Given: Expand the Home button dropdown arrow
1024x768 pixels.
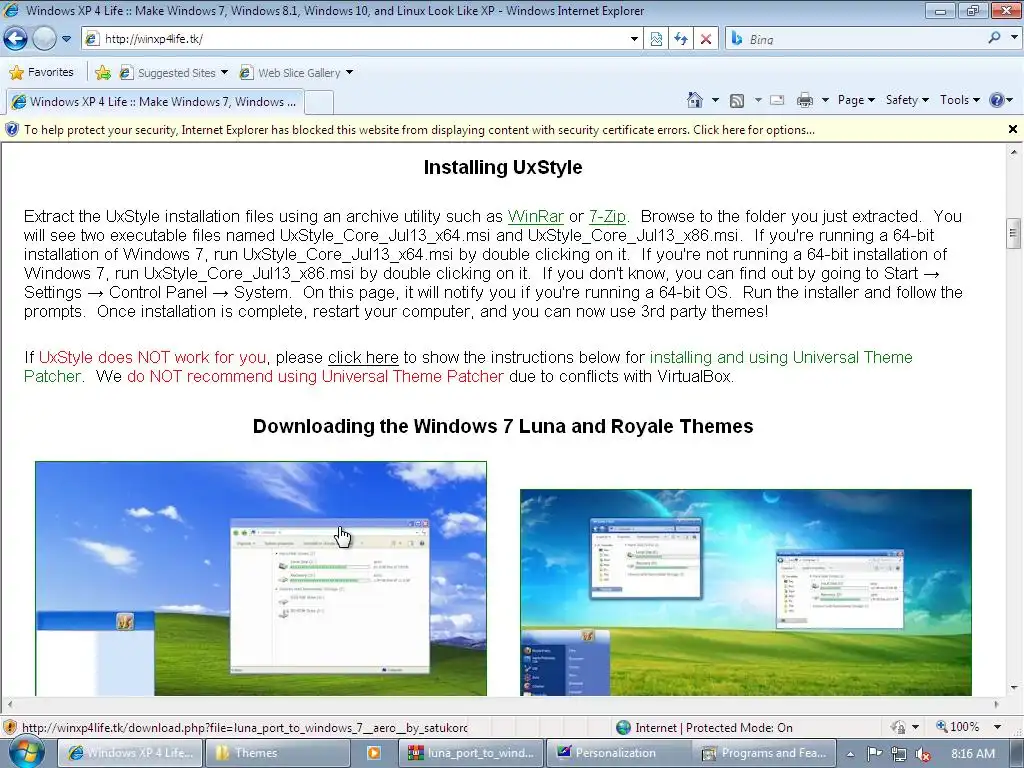Looking at the screenshot, I should click(x=715, y=100).
